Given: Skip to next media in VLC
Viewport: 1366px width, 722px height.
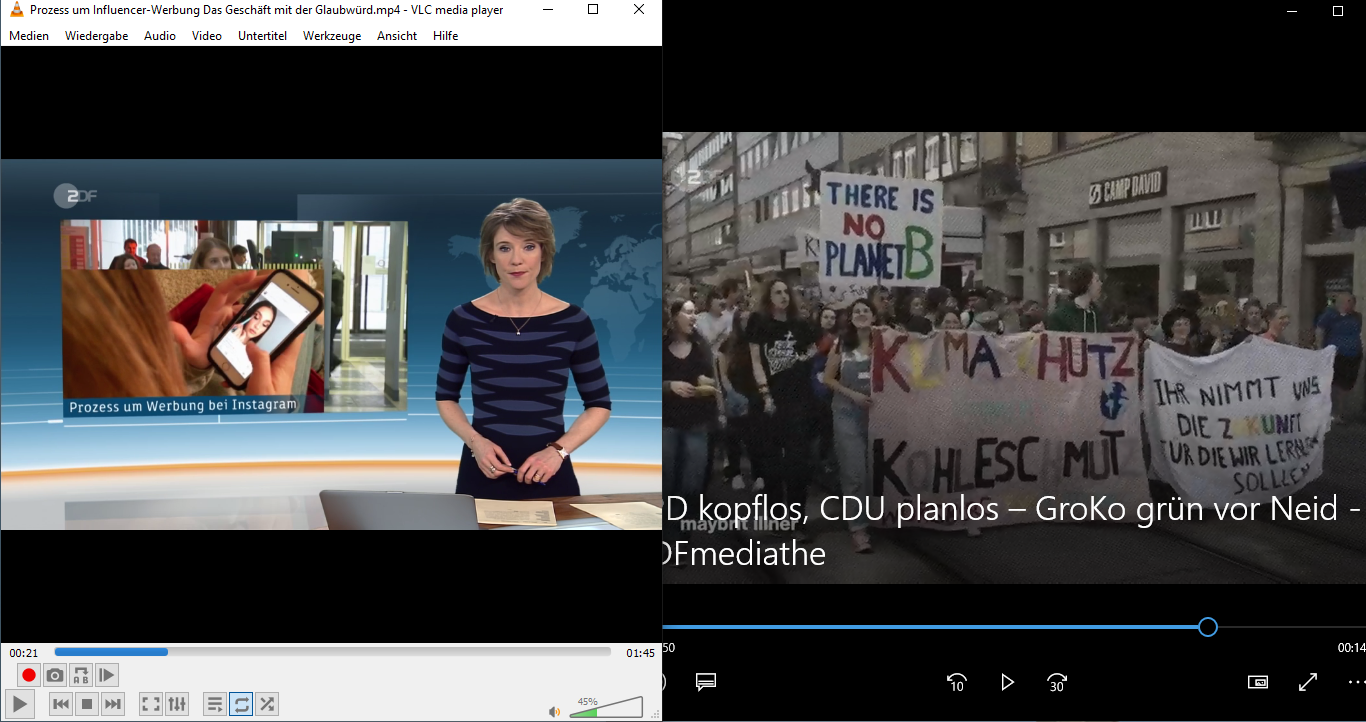Looking at the screenshot, I should click(x=113, y=704).
